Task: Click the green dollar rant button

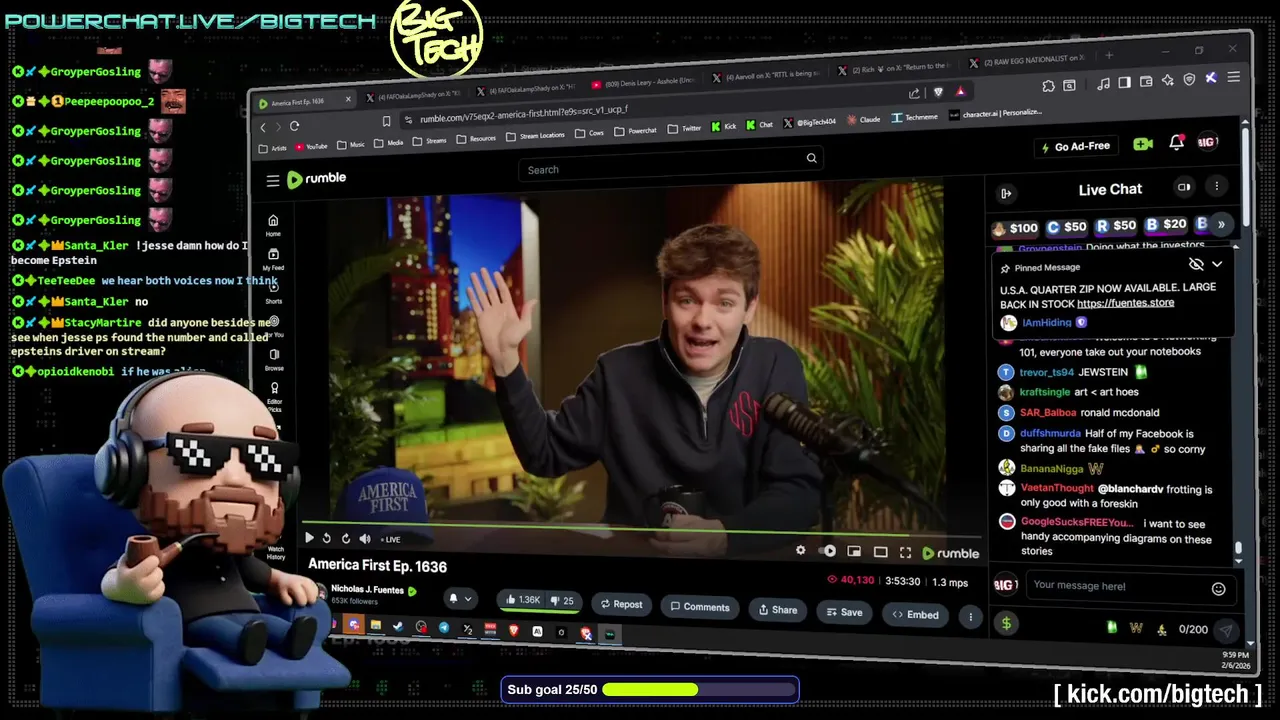Action: click(1006, 624)
